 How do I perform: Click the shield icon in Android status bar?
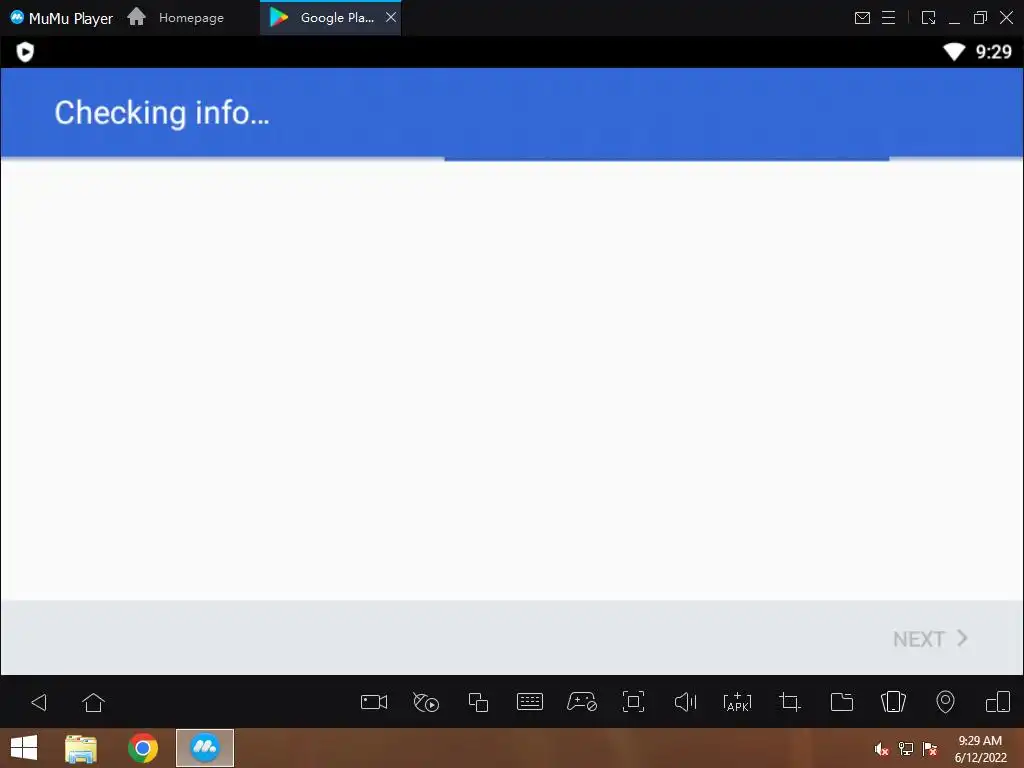point(25,52)
